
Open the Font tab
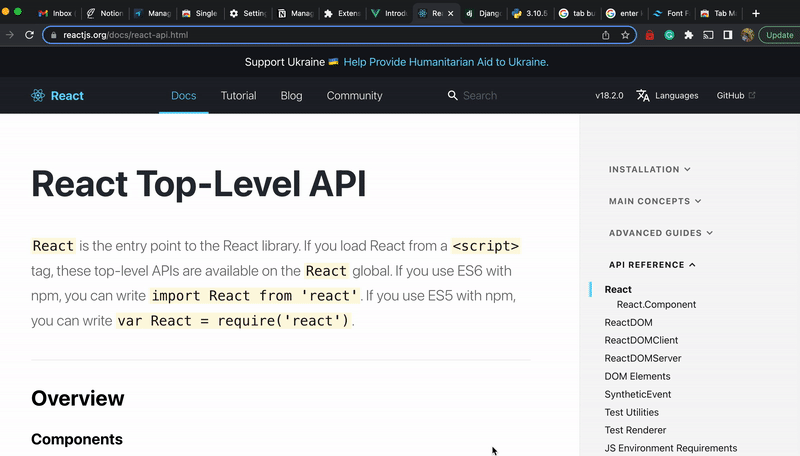(x=671, y=13)
